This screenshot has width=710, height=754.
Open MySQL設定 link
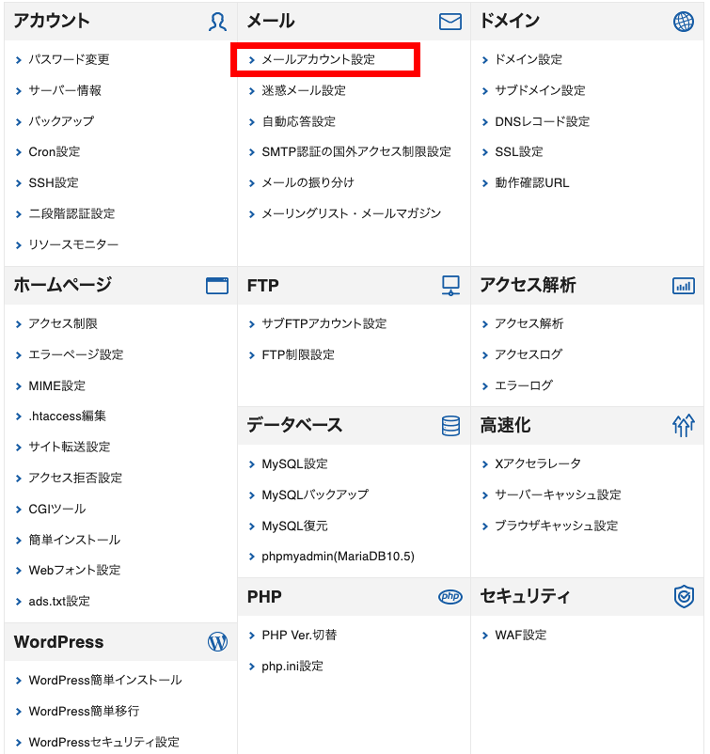coord(294,464)
